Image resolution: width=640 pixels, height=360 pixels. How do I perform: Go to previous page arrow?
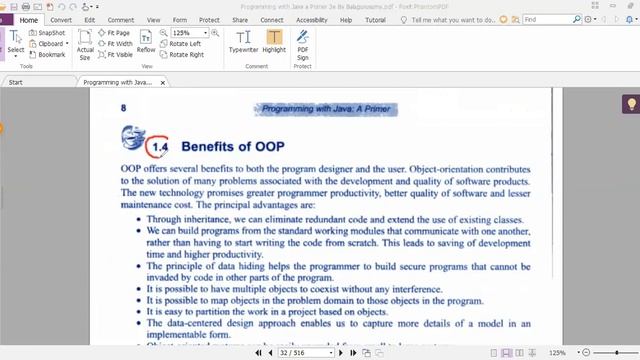point(270,353)
